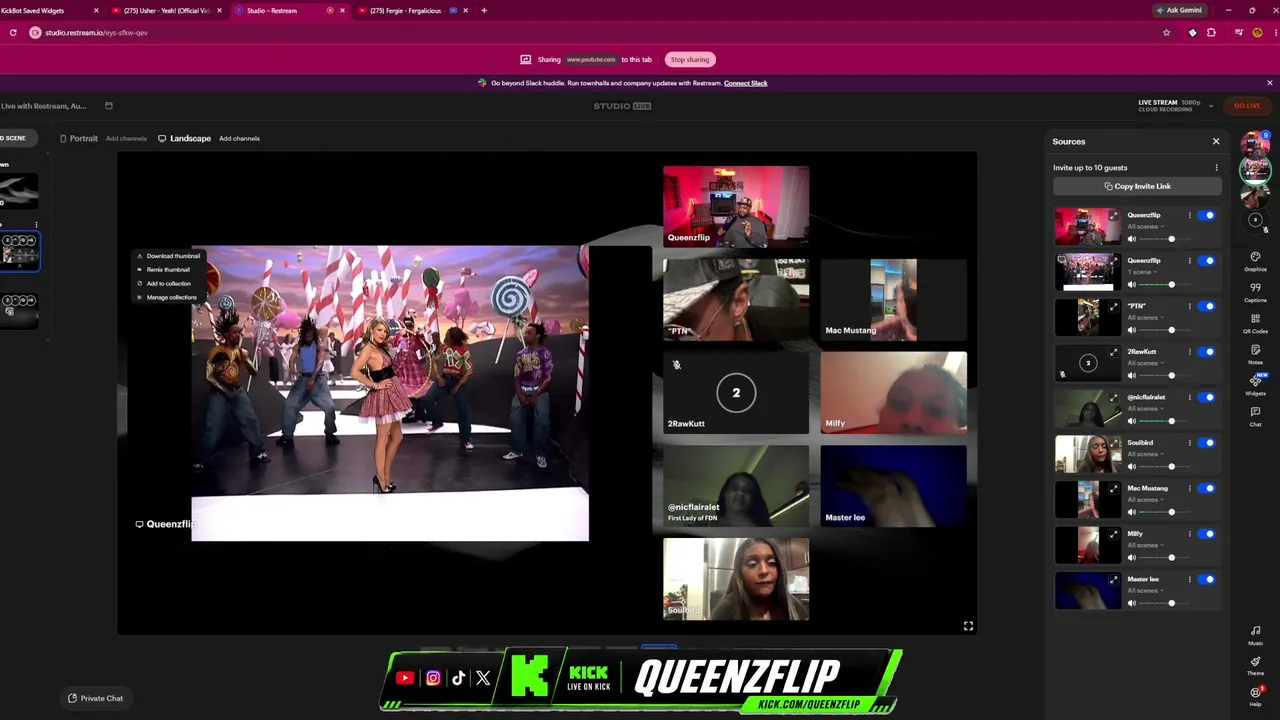Toggle off the Master lee source
Image resolution: width=1280 pixels, height=720 pixels.
coord(1207,579)
